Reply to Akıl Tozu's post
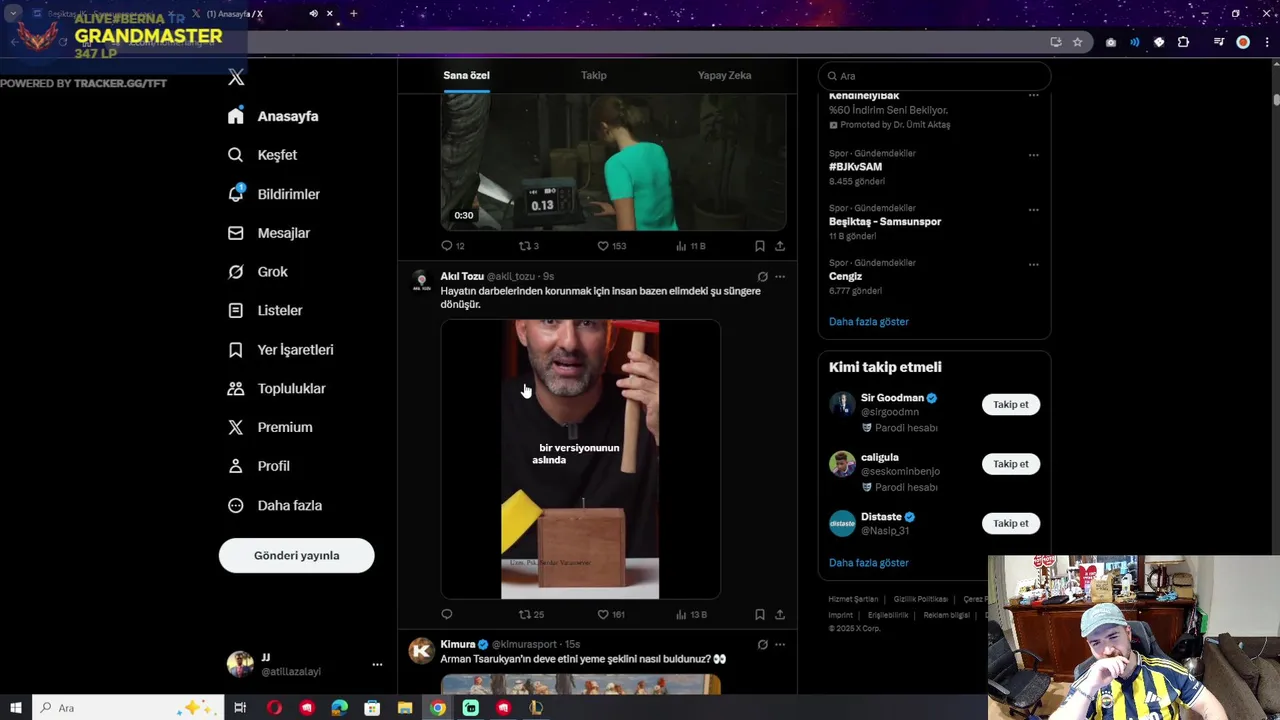This screenshot has width=1280, height=720. 447,614
